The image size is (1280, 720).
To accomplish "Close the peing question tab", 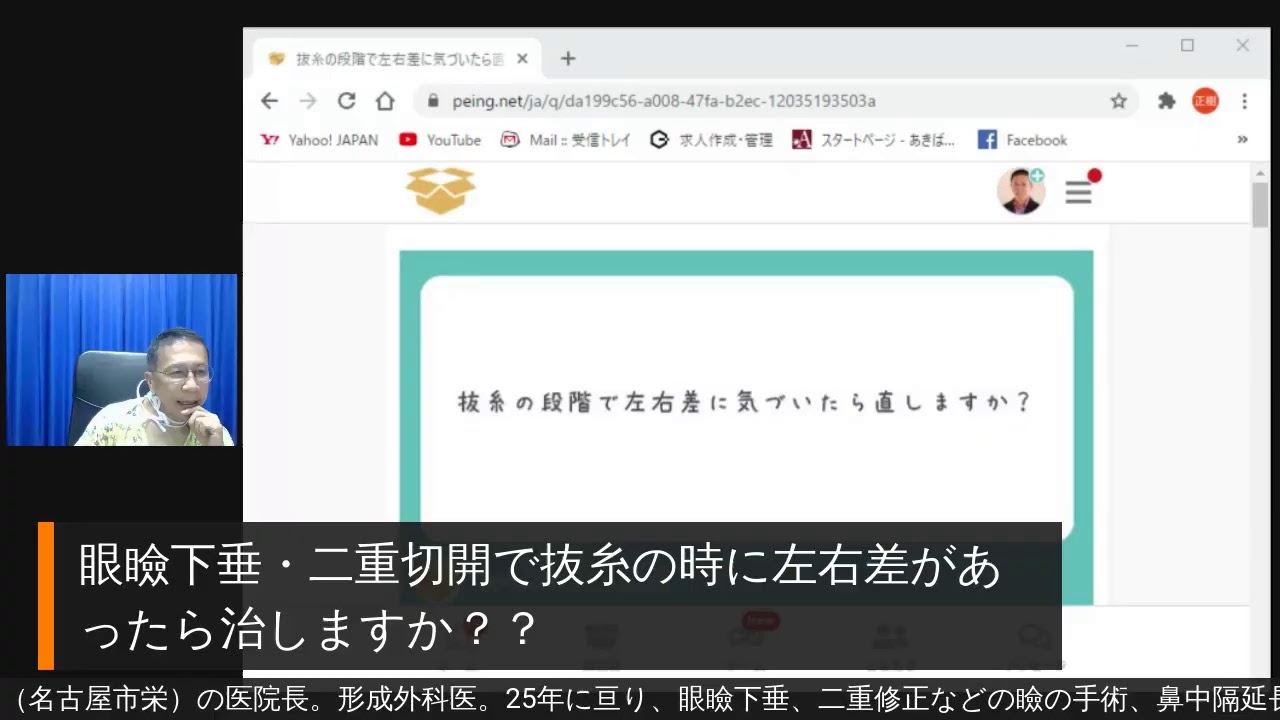I will click(522, 59).
